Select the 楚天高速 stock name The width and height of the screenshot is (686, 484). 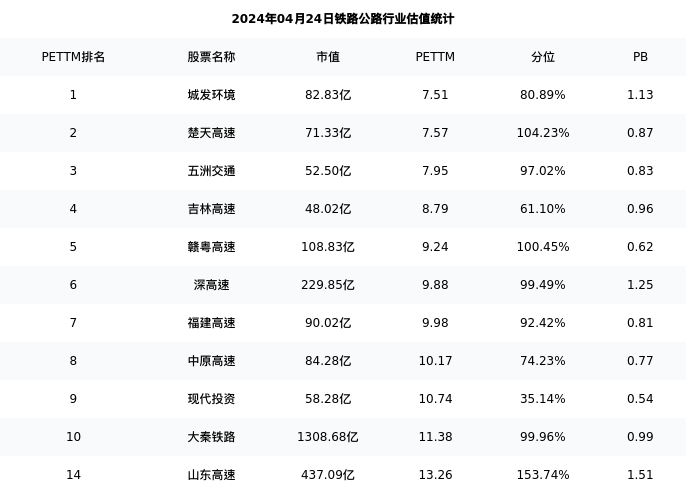pos(211,133)
